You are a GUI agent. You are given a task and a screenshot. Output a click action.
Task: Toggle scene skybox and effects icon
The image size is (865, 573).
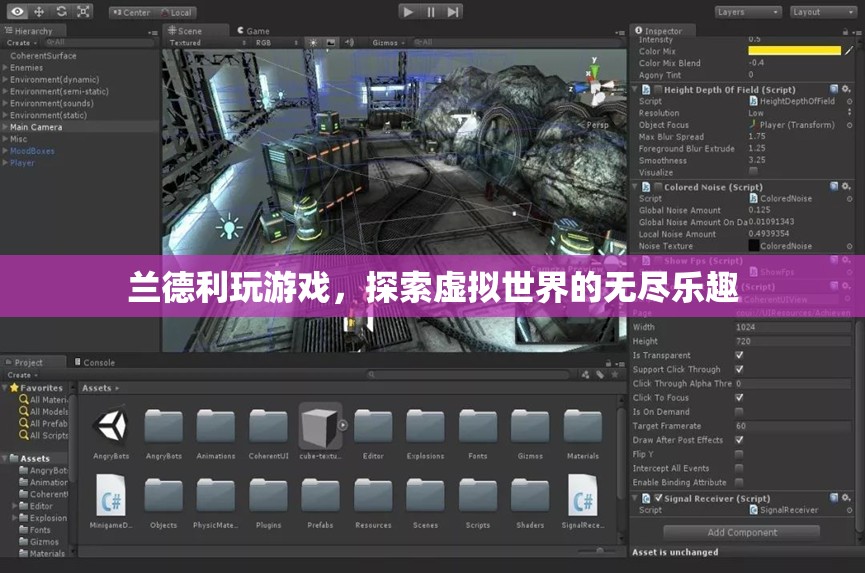coord(330,42)
